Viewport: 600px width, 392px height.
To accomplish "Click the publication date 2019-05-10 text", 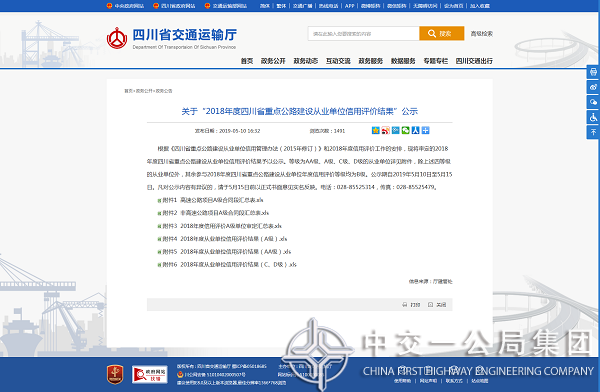I will tap(240, 131).
